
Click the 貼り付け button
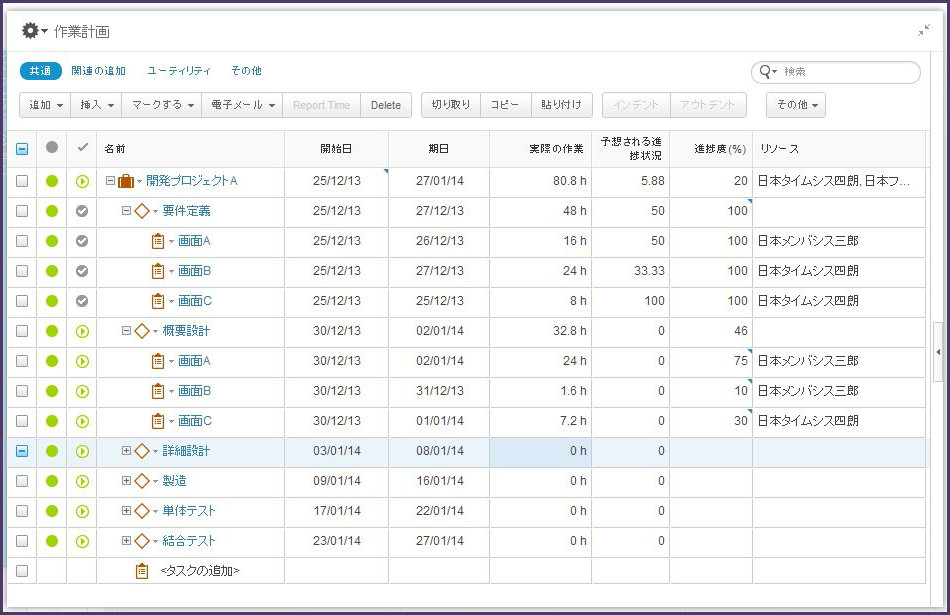pyautogui.click(x=562, y=105)
